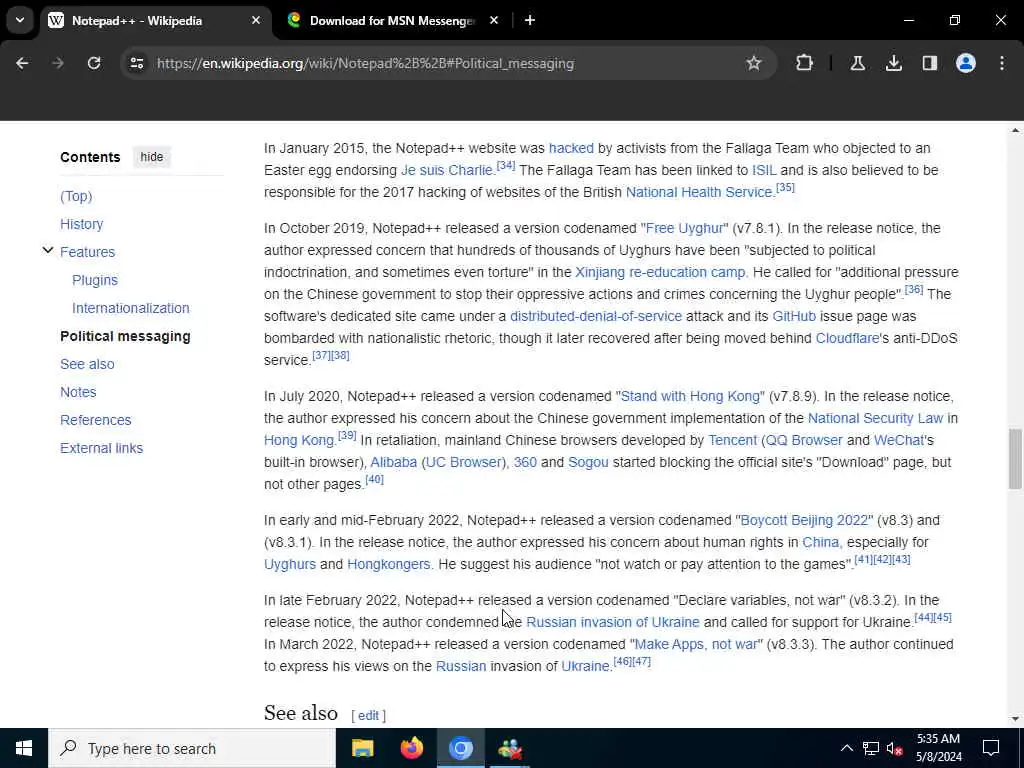This screenshot has height=768, width=1024.
Task: Open the muted volume tray icon
Action: 894,748
